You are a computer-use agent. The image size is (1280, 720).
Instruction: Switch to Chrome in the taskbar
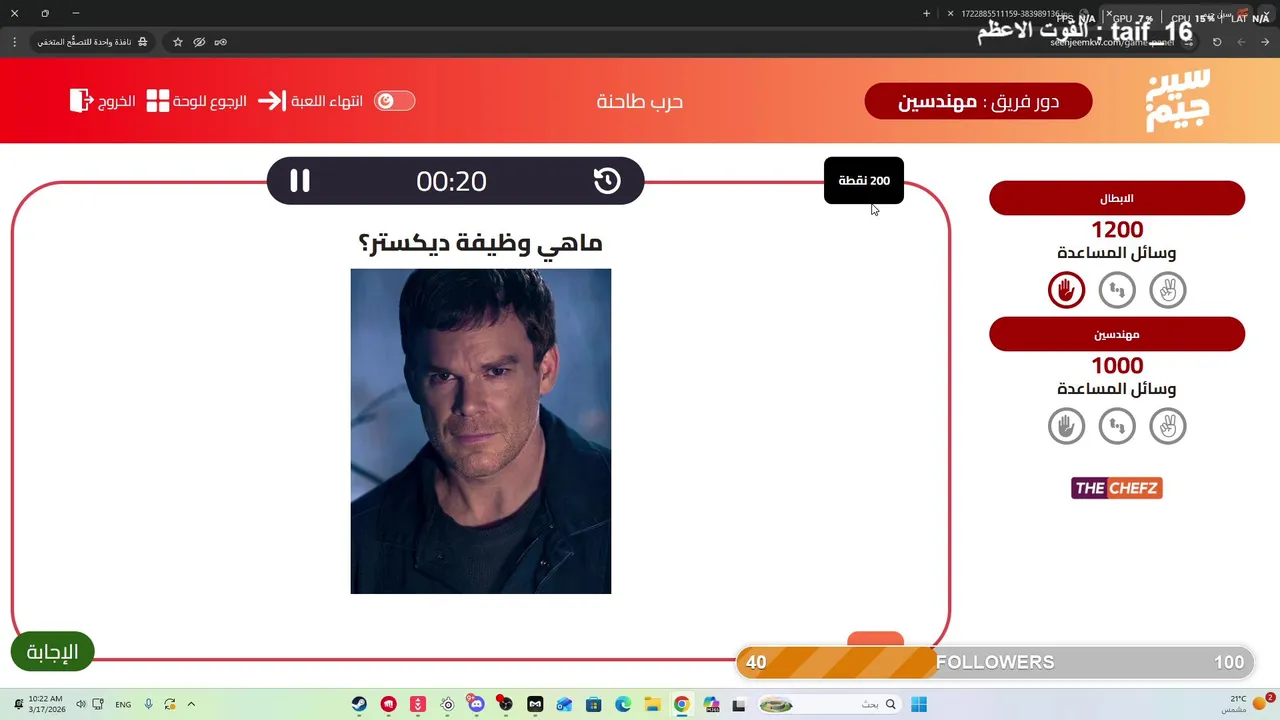point(681,704)
